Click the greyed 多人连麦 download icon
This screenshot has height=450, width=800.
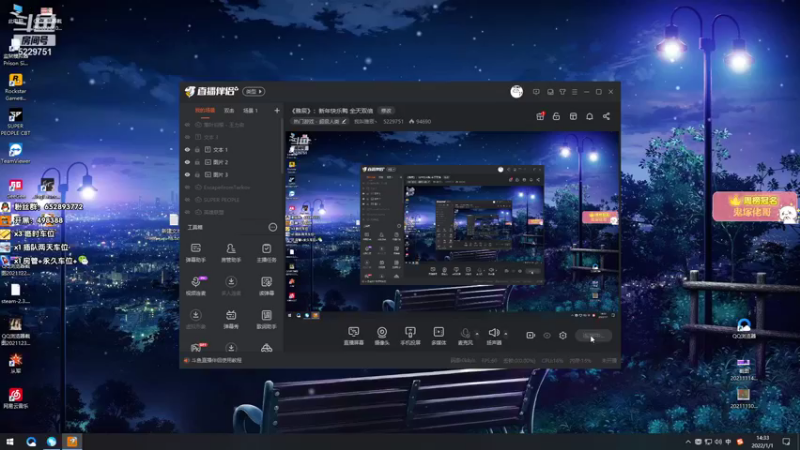point(231,282)
